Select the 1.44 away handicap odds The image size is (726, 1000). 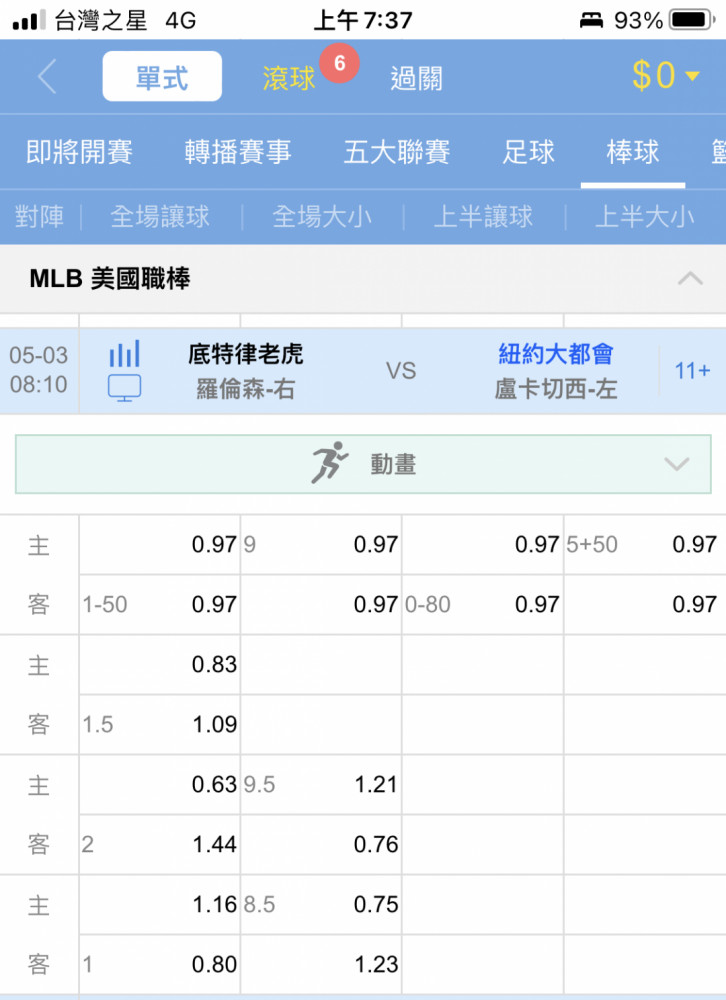(x=214, y=845)
